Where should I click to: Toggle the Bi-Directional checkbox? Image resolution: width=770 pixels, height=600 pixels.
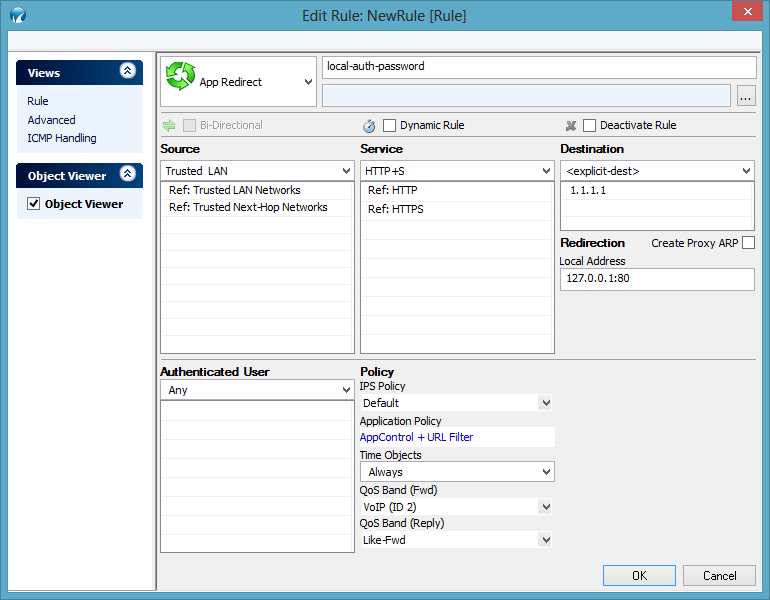pyautogui.click(x=189, y=125)
